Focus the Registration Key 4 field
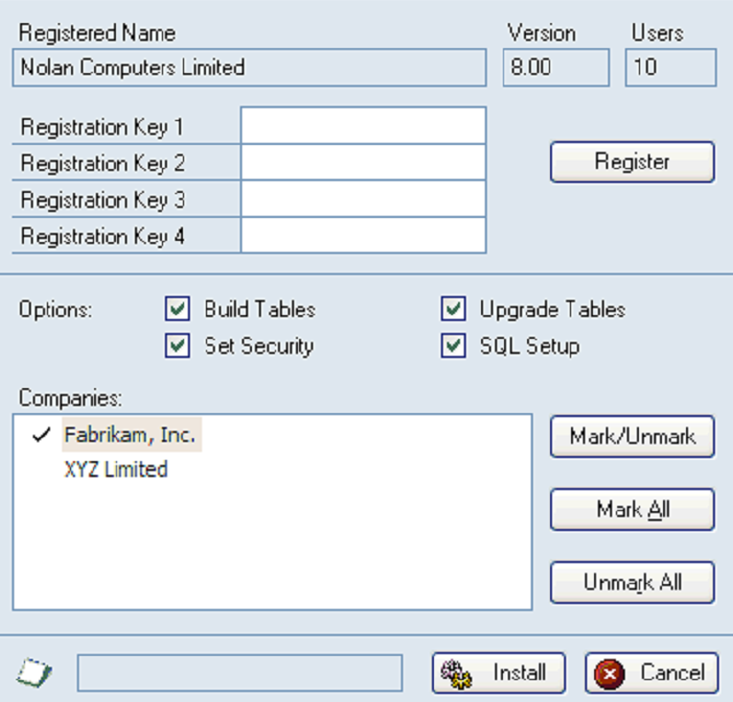The height and width of the screenshot is (702, 733). pos(363,237)
